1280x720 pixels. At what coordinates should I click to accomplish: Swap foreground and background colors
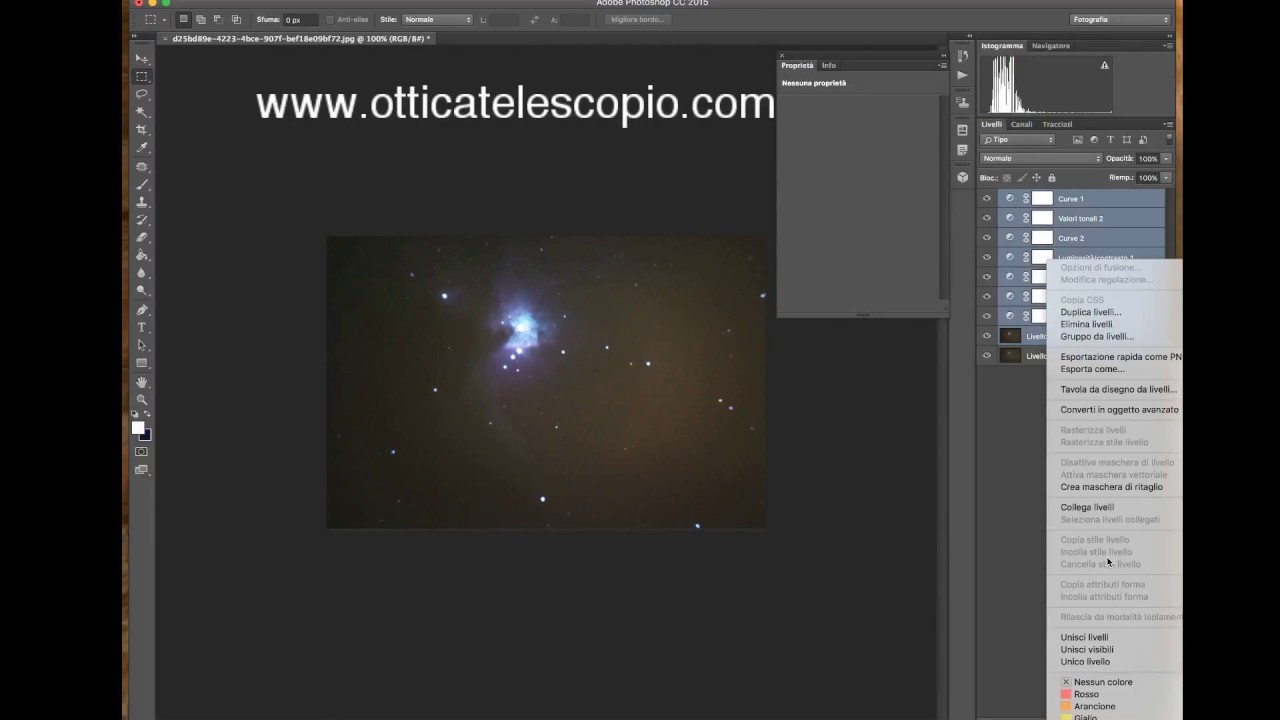pos(148,414)
